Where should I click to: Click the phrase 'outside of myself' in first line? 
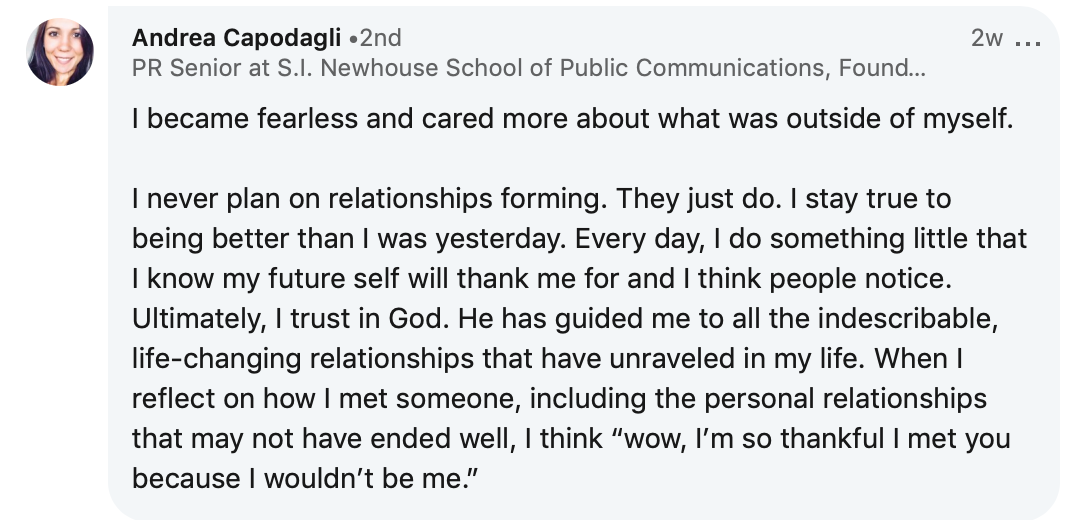(x=898, y=120)
